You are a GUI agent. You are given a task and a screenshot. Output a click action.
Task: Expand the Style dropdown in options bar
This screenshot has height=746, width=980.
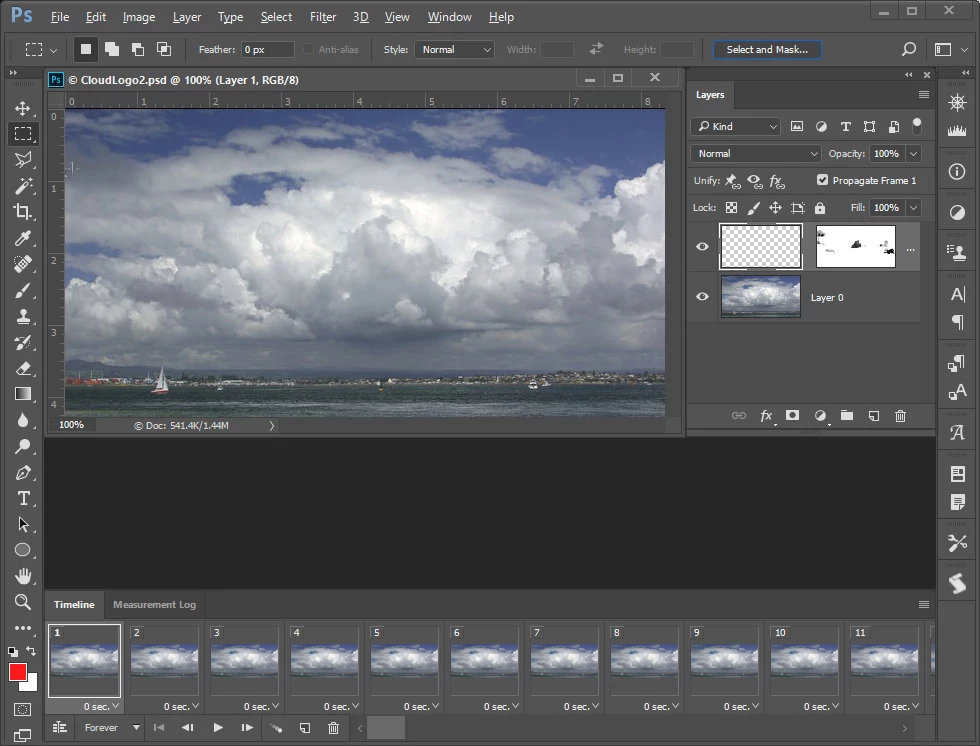[x=454, y=49]
